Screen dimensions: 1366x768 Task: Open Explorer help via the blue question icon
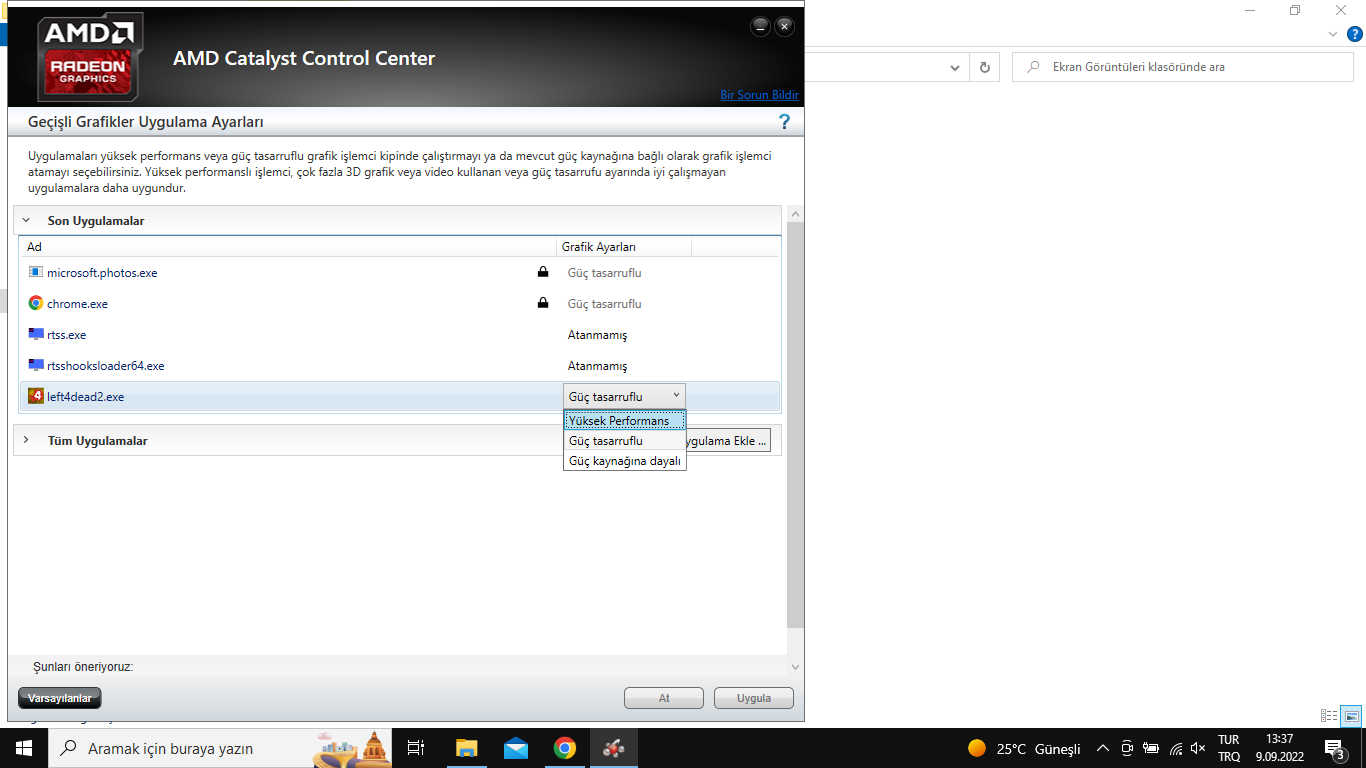(x=1355, y=34)
